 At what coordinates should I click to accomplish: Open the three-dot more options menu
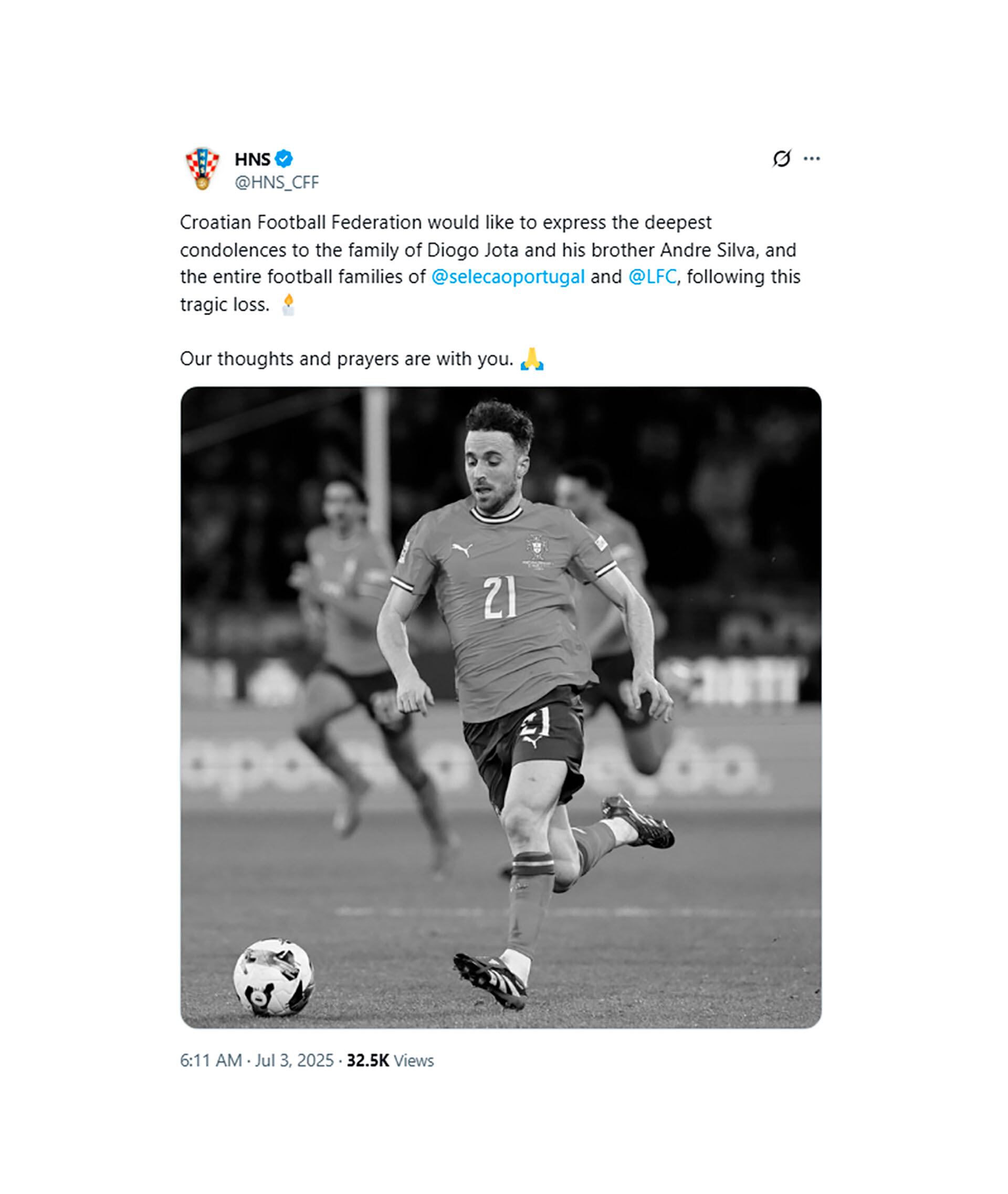(x=812, y=159)
